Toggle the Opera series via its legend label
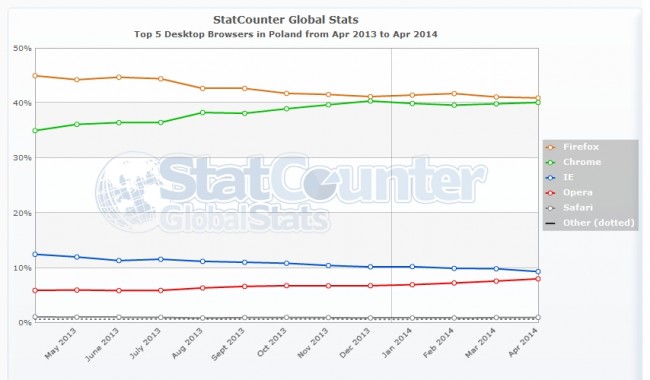This screenshot has height=380, width=650. tap(577, 193)
